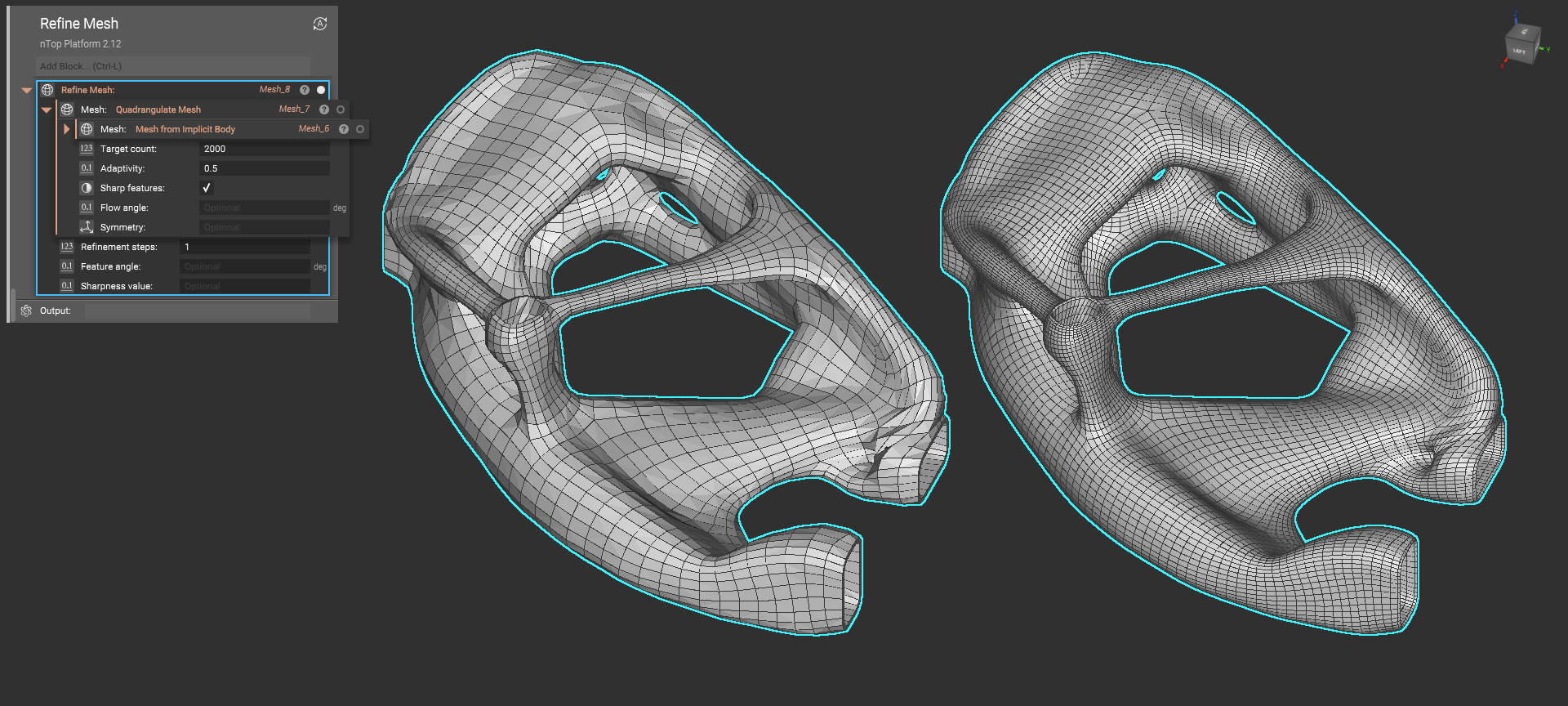This screenshot has height=706, width=1568.
Task: Click the scalar type icon for Adaptivity
Action: (x=87, y=168)
